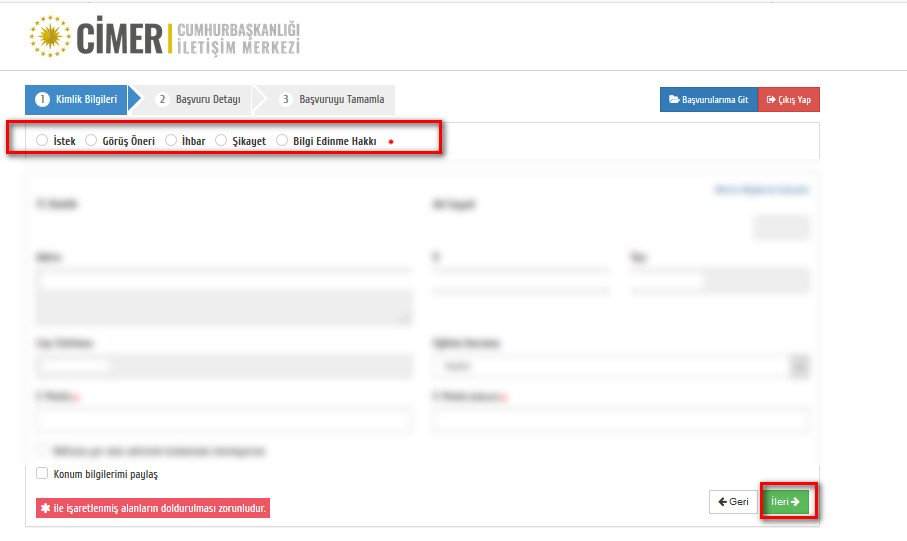Switch to the Kimlik Bilgileri step tab
Viewport: 907px width, 541px height.
77,99
